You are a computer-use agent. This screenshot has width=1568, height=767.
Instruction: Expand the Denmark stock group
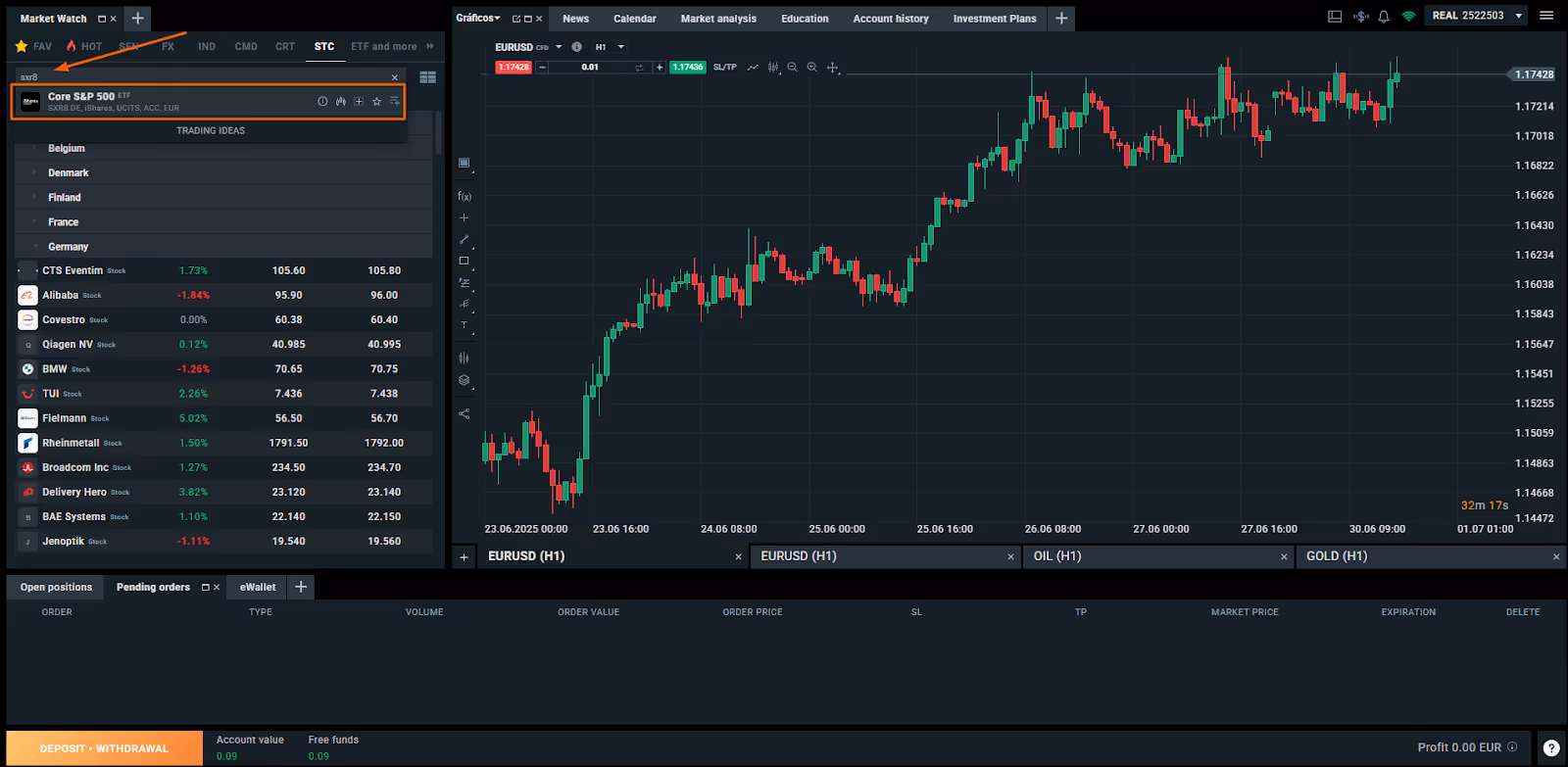223,172
